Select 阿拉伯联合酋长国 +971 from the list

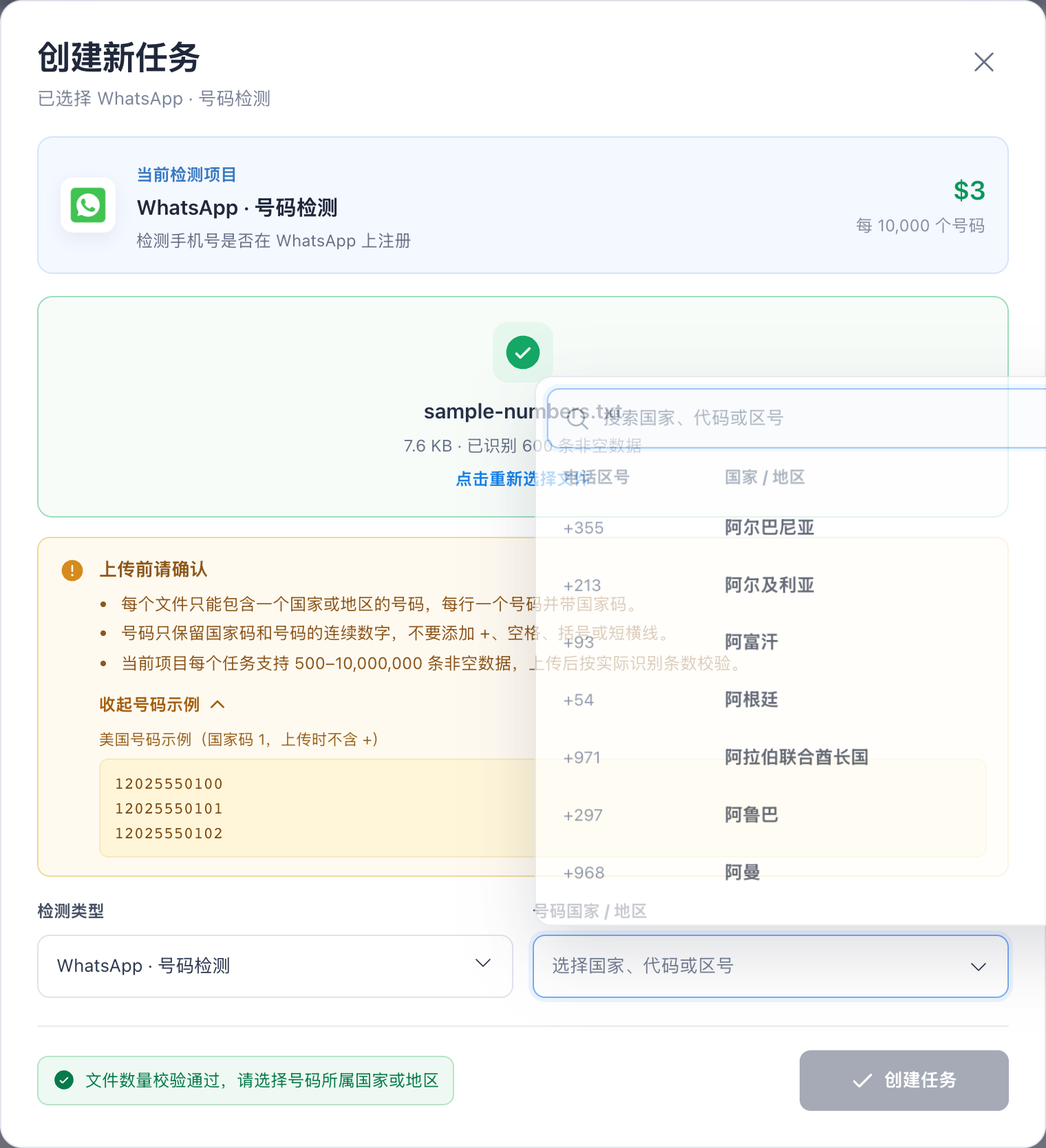(791, 757)
